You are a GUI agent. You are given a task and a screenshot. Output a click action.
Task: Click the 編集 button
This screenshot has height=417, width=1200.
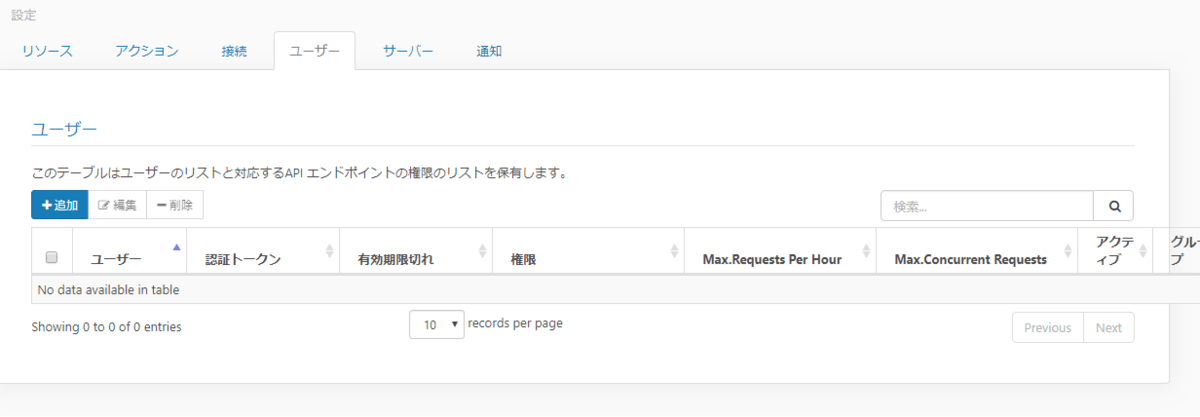(117, 205)
